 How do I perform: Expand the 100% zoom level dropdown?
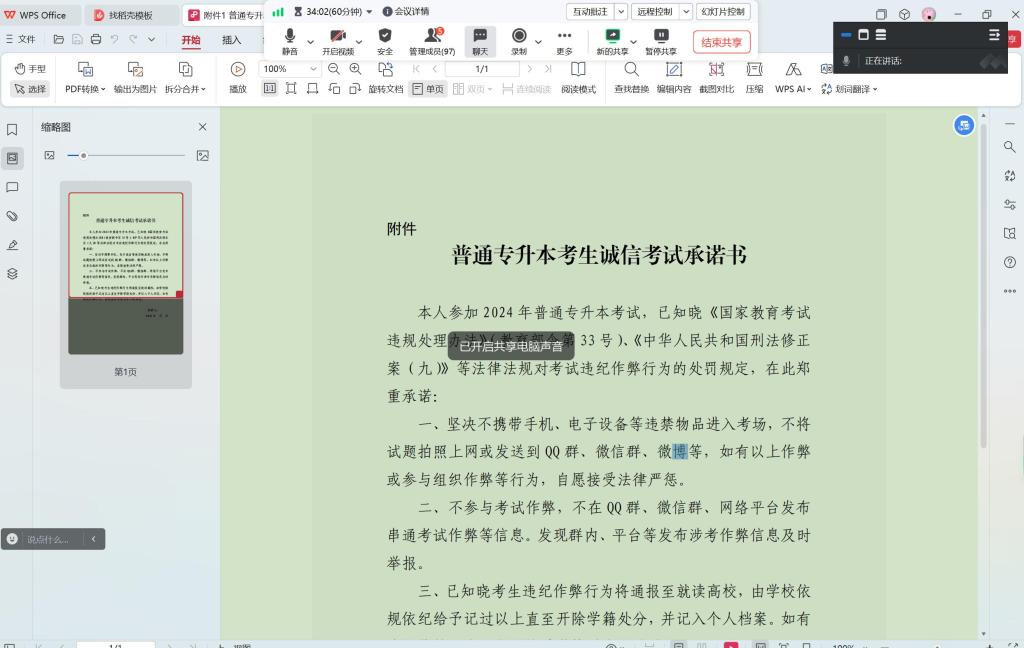click(x=313, y=69)
